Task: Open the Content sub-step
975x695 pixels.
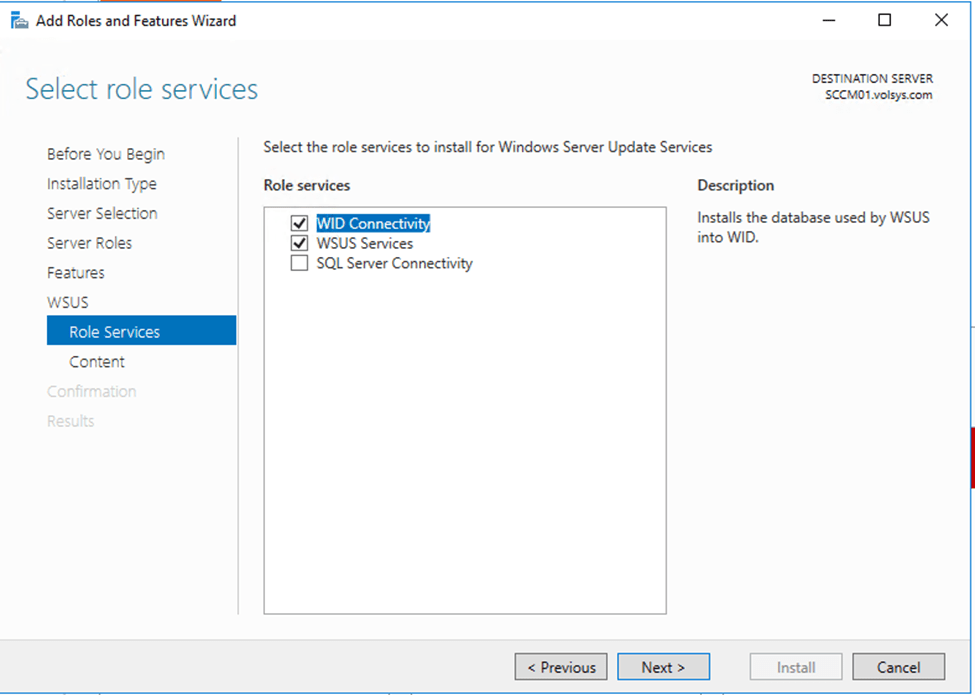Action: click(x=97, y=362)
